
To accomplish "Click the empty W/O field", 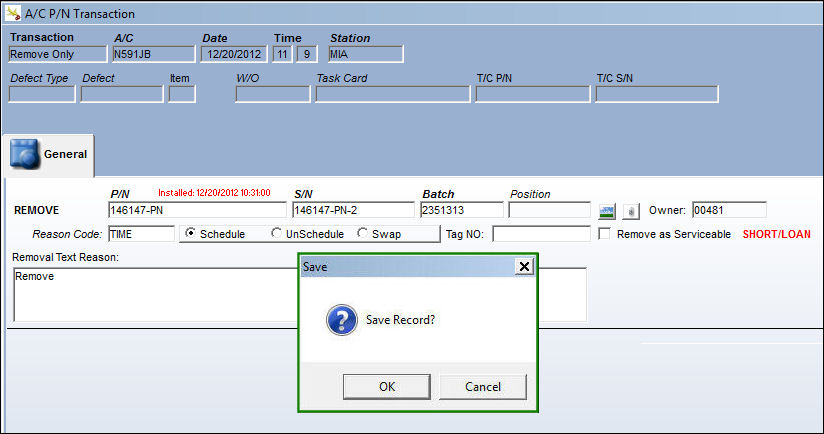I will point(273,94).
